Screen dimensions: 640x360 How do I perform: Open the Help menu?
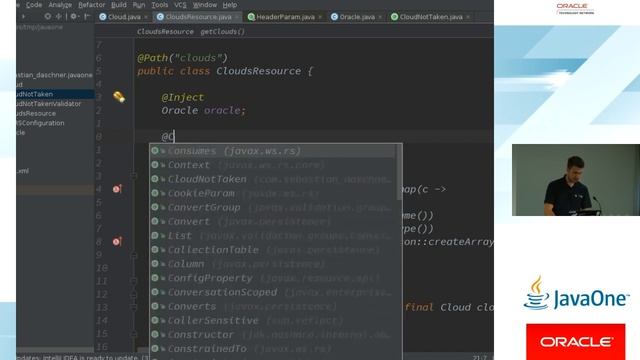(x=230, y=5)
